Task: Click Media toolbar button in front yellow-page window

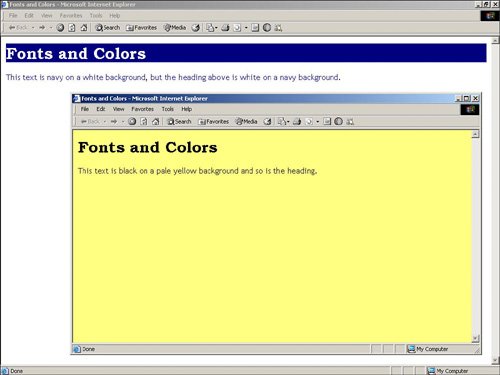Action: click(x=246, y=122)
